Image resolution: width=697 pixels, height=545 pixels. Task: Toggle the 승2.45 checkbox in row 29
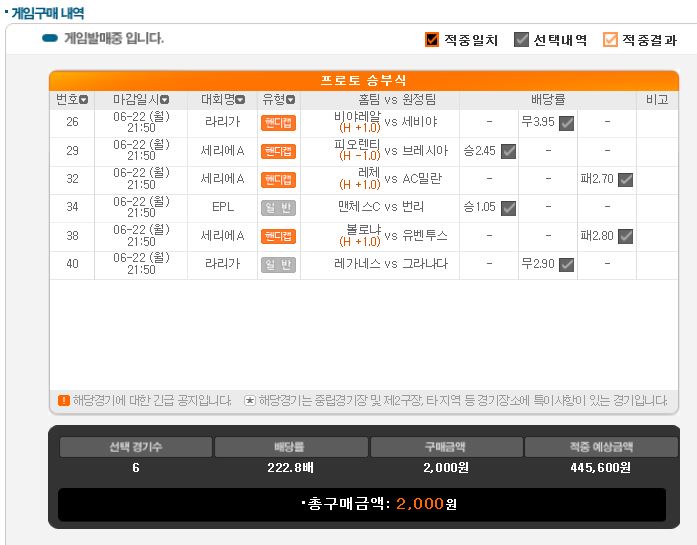pos(508,151)
